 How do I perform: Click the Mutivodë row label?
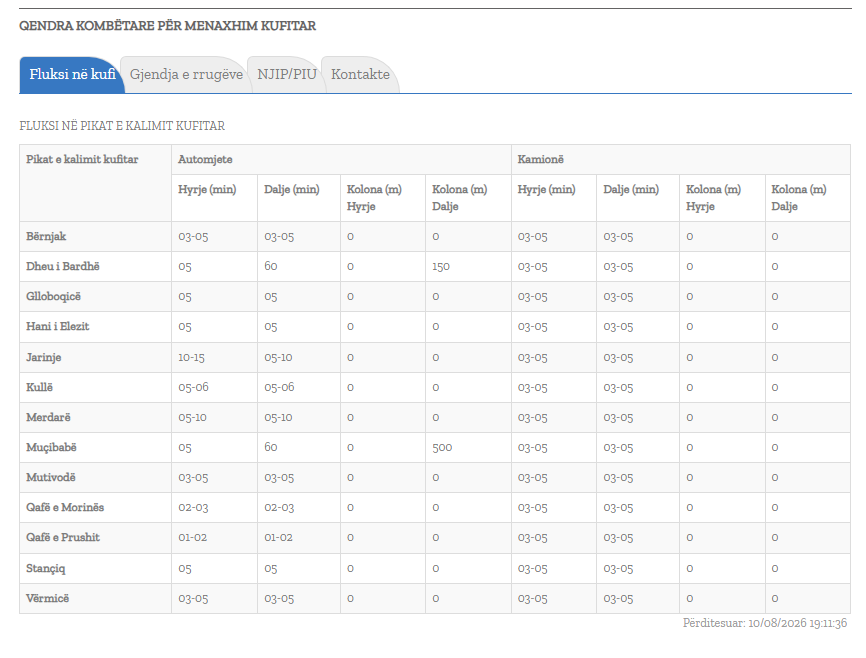click(50, 477)
